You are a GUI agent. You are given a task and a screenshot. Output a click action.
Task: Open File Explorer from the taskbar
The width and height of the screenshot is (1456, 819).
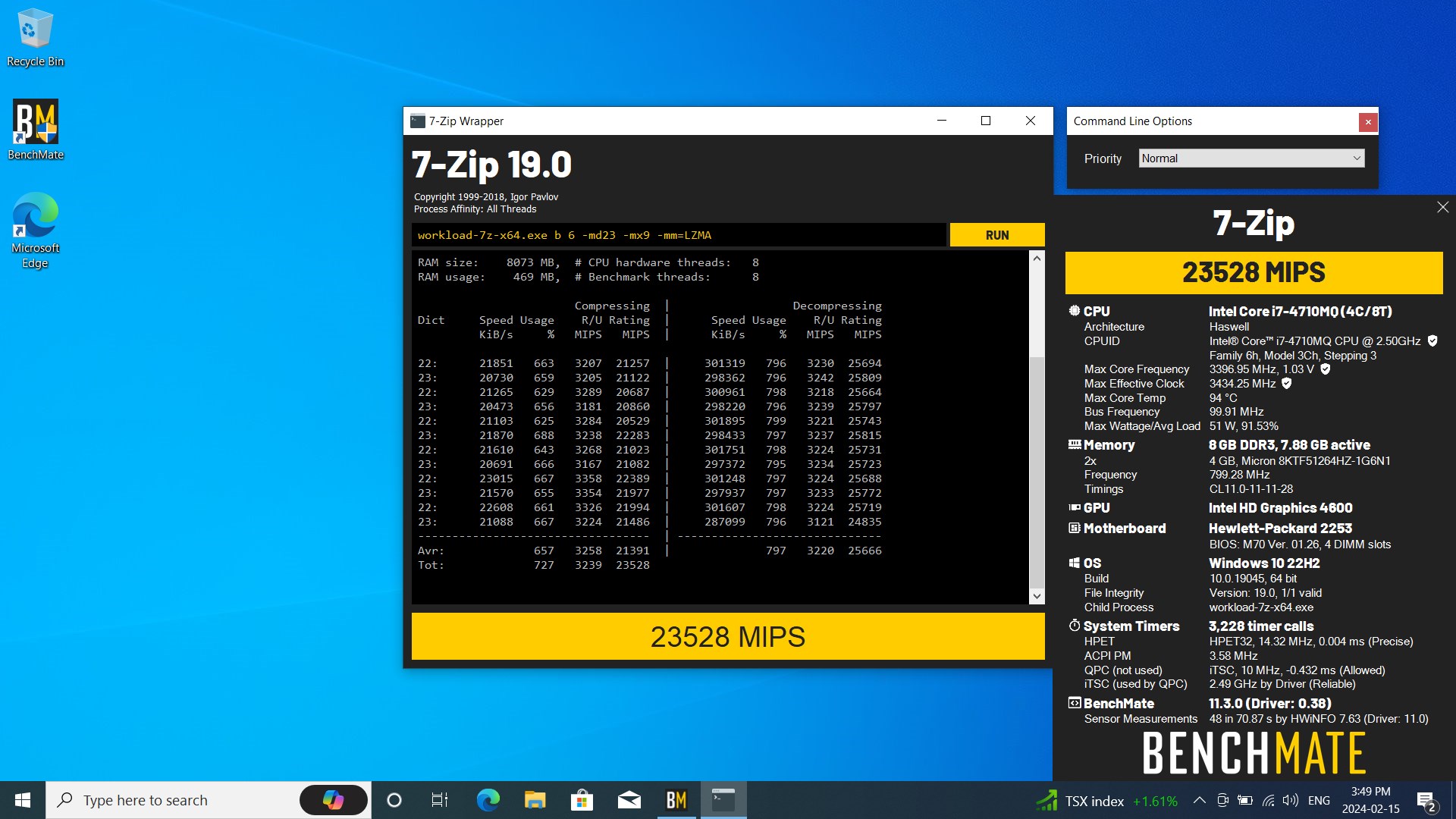535,800
